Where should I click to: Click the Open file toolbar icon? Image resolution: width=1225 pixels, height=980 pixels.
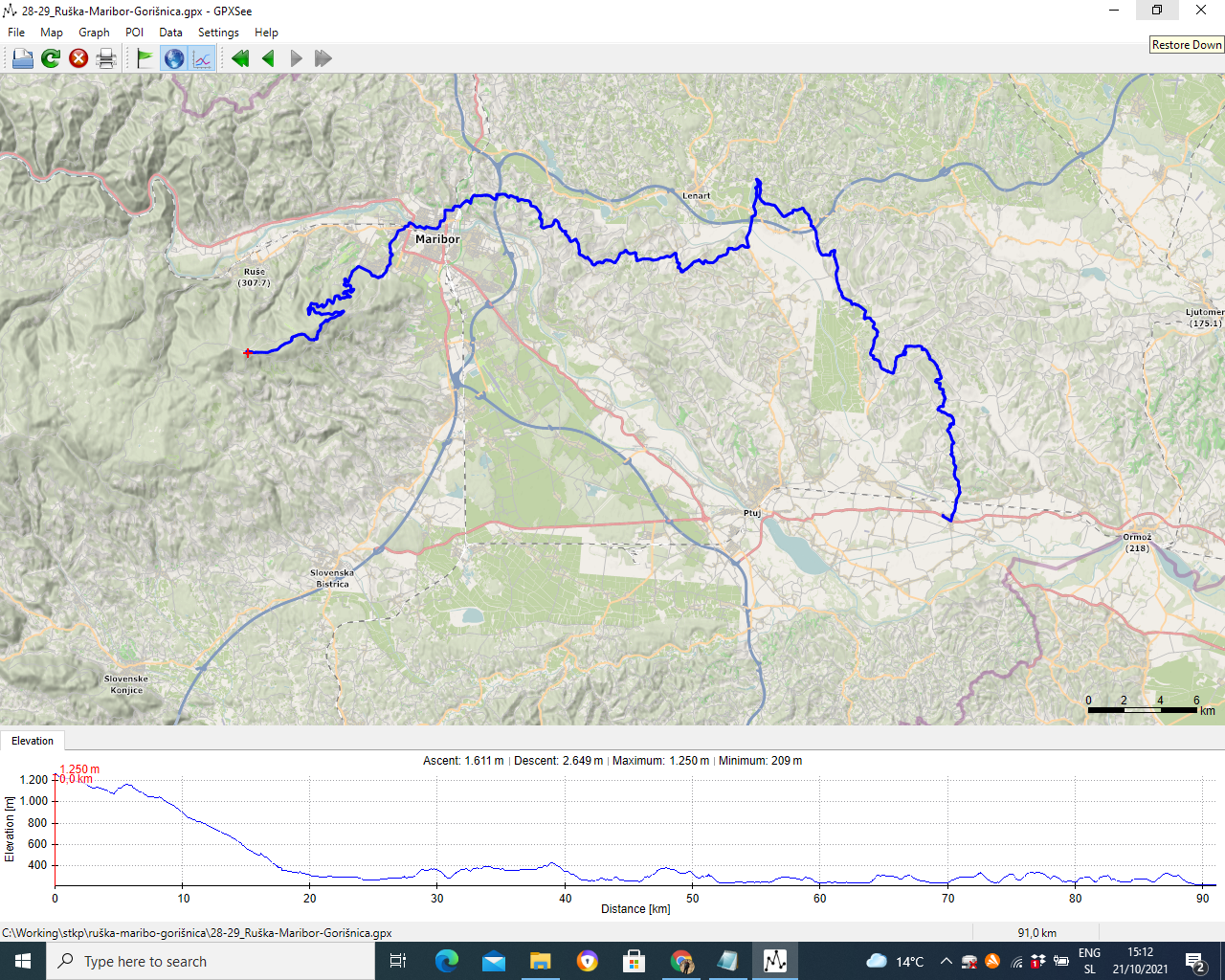[22, 58]
